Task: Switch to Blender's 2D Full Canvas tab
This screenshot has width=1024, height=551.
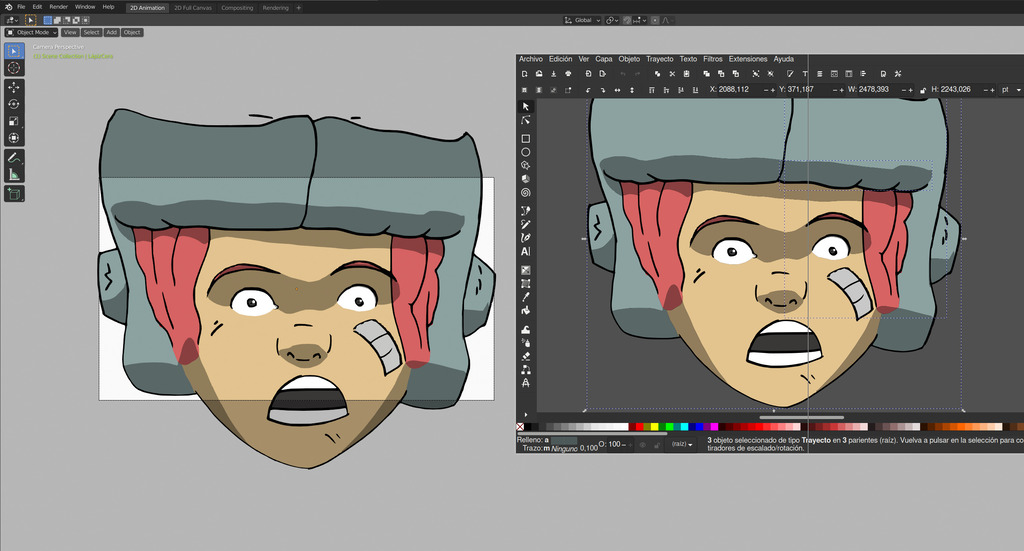Action: [193, 8]
